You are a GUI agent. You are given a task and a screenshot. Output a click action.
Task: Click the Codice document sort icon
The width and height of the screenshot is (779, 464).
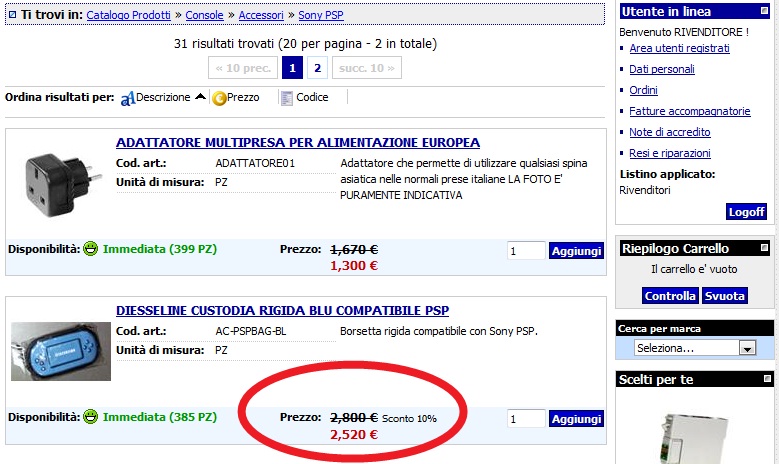coord(287,98)
